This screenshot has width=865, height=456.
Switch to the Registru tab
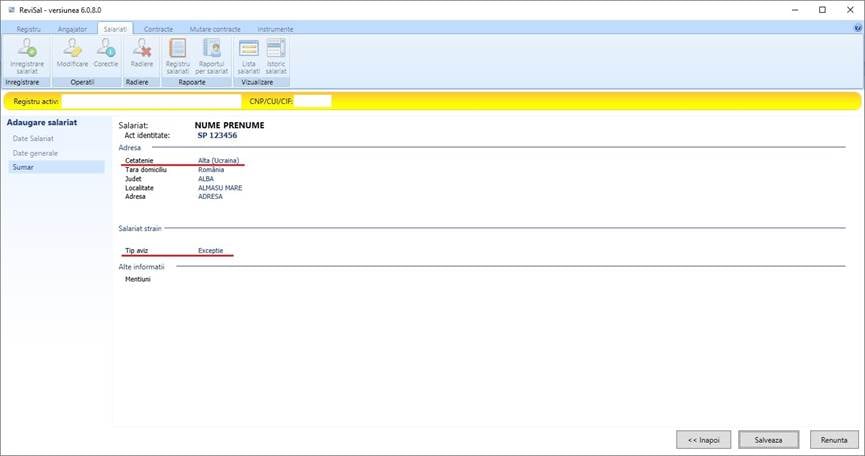28,30
